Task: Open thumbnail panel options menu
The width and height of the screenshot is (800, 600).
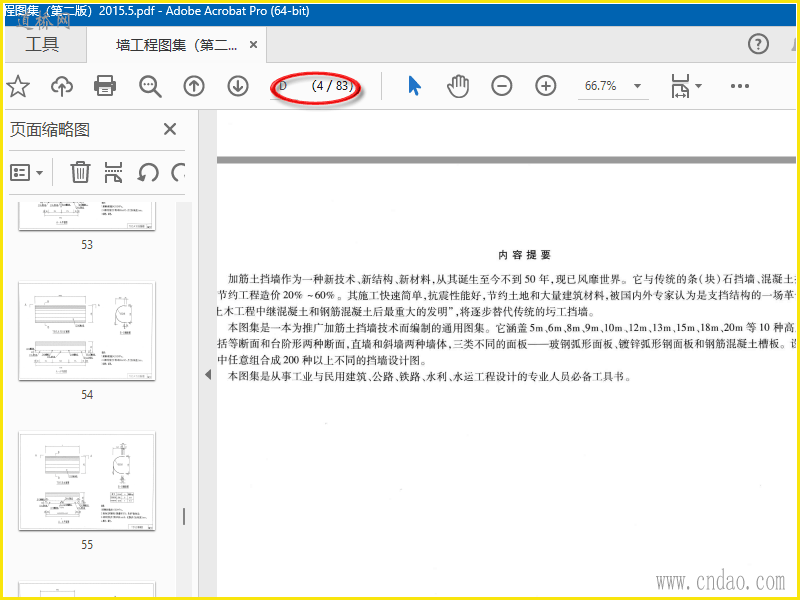Action: tap(27, 173)
